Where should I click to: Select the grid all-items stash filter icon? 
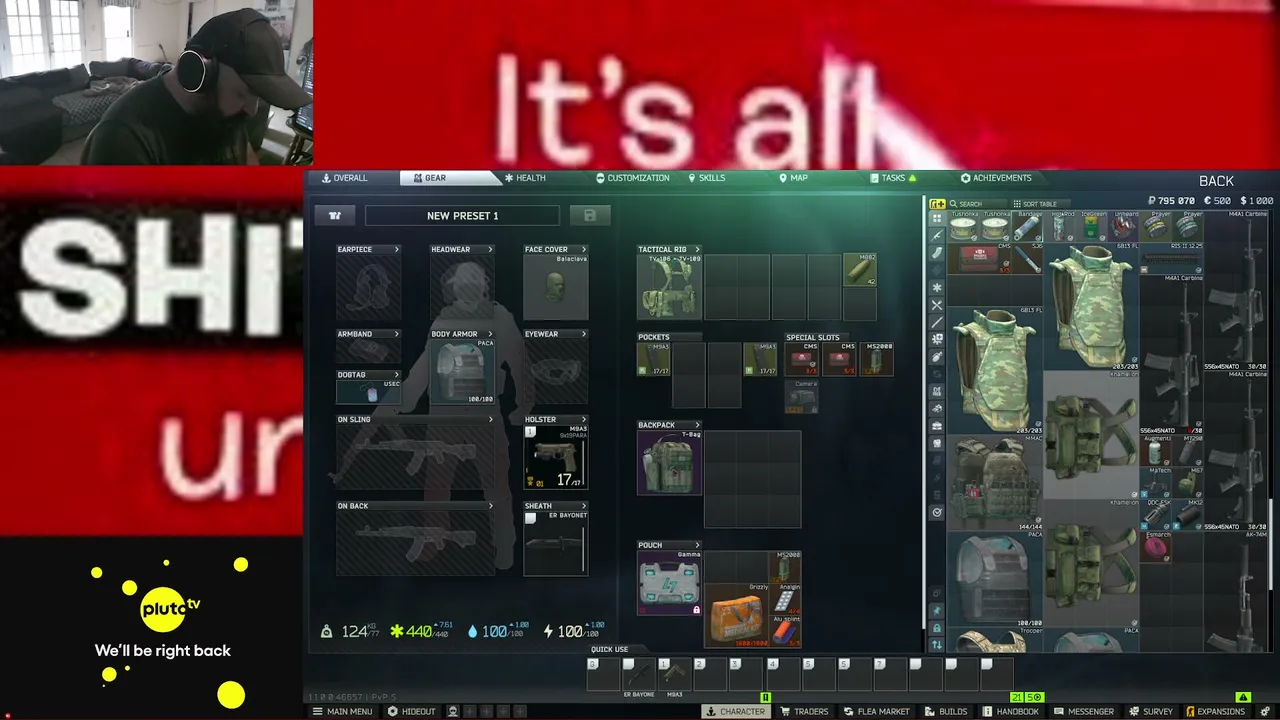[937, 219]
